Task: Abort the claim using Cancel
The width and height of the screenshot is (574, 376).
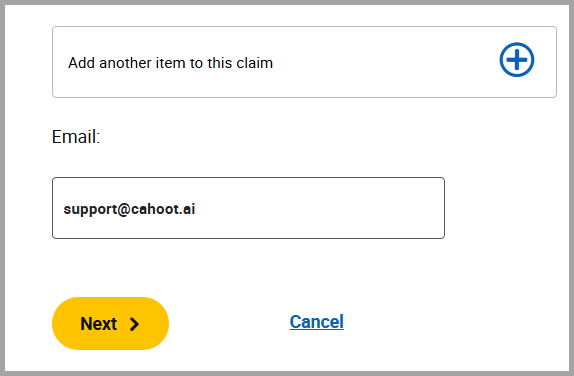Action: point(317,322)
